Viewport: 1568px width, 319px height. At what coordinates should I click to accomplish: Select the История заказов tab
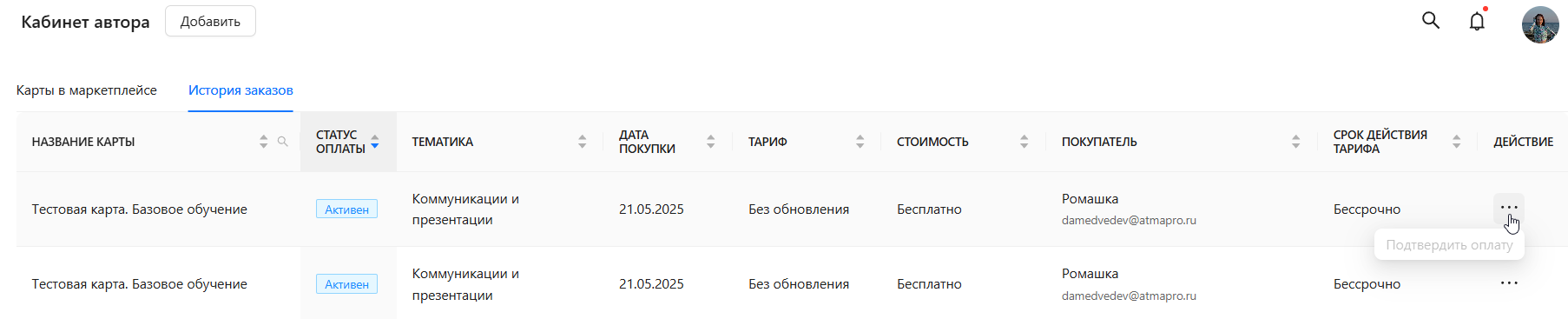pyautogui.click(x=240, y=90)
